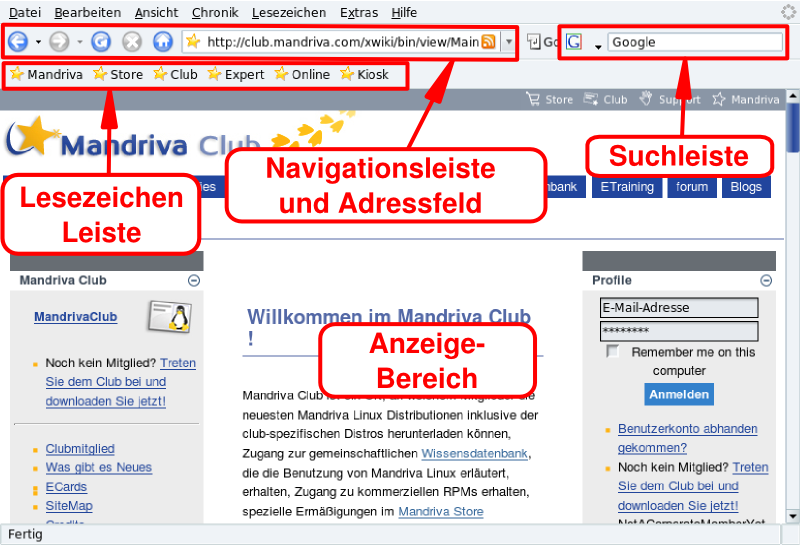800x545 pixels.
Task: Open Benutzerkonto abhanden gekommen link
Action: (x=687, y=438)
